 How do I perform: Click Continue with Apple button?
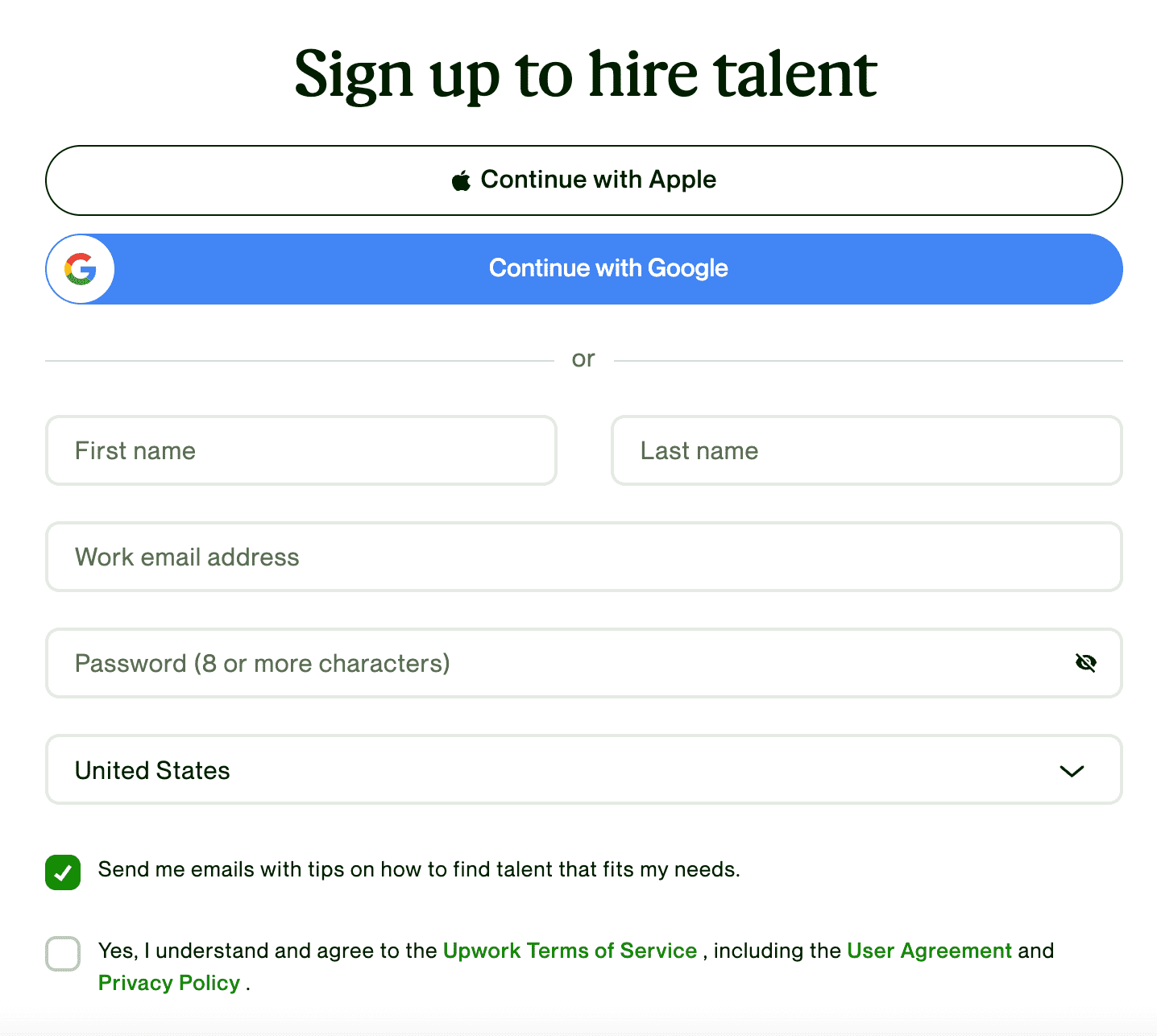pyautogui.click(x=584, y=180)
